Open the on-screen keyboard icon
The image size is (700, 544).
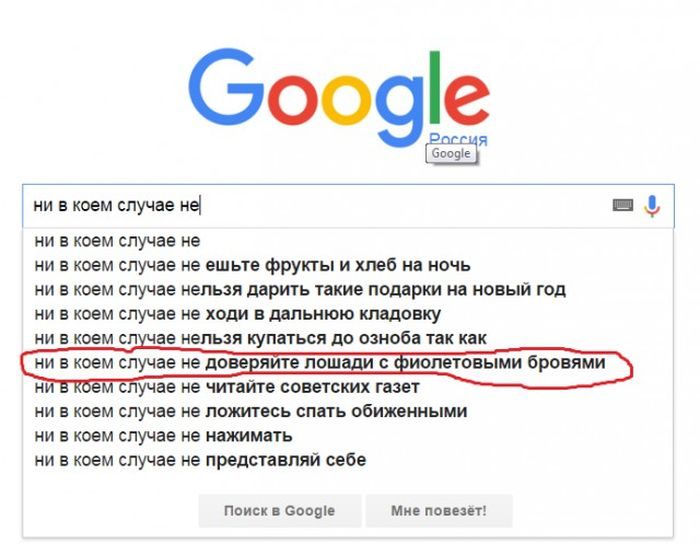623,206
